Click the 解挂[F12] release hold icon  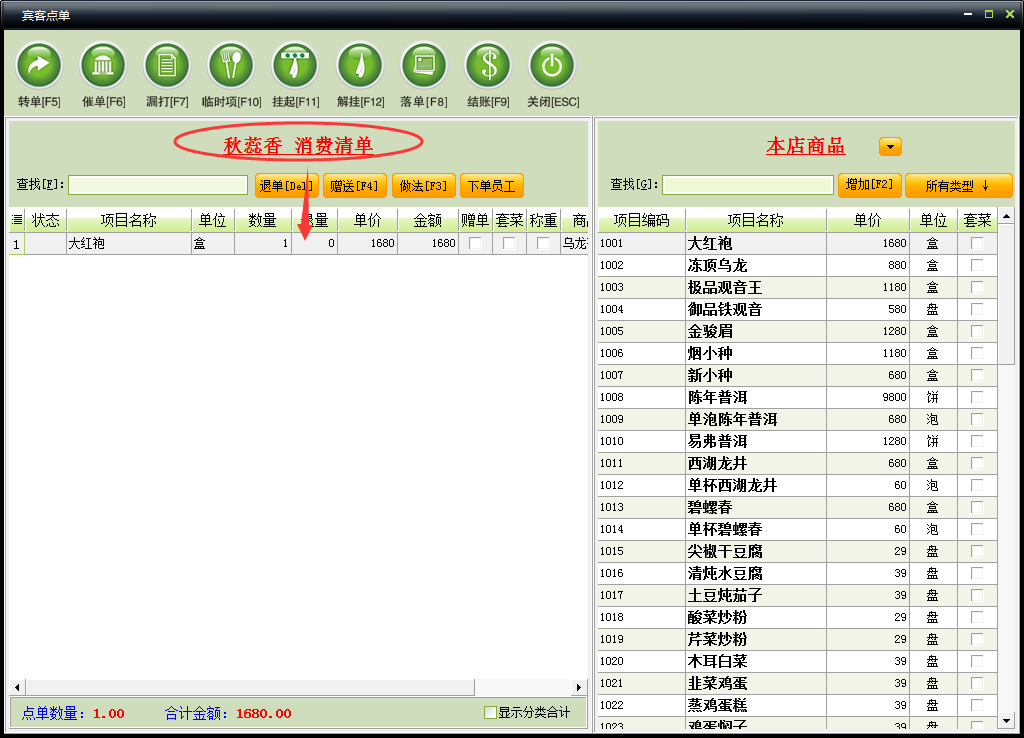pyautogui.click(x=360, y=65)
